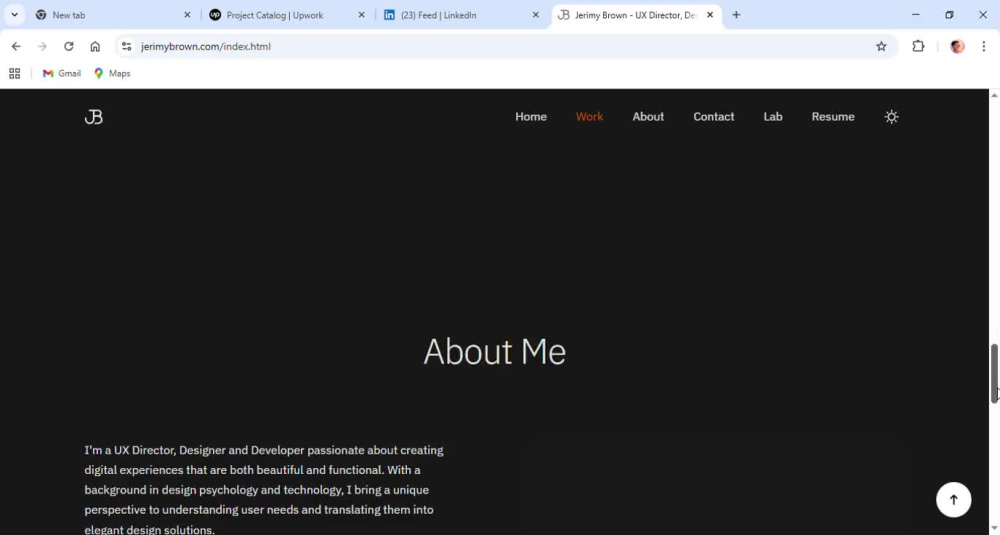Viewport: 1000px width, 535px height.
Task: Click the scrollbar up arrow
Action: (x=994, y=95)
